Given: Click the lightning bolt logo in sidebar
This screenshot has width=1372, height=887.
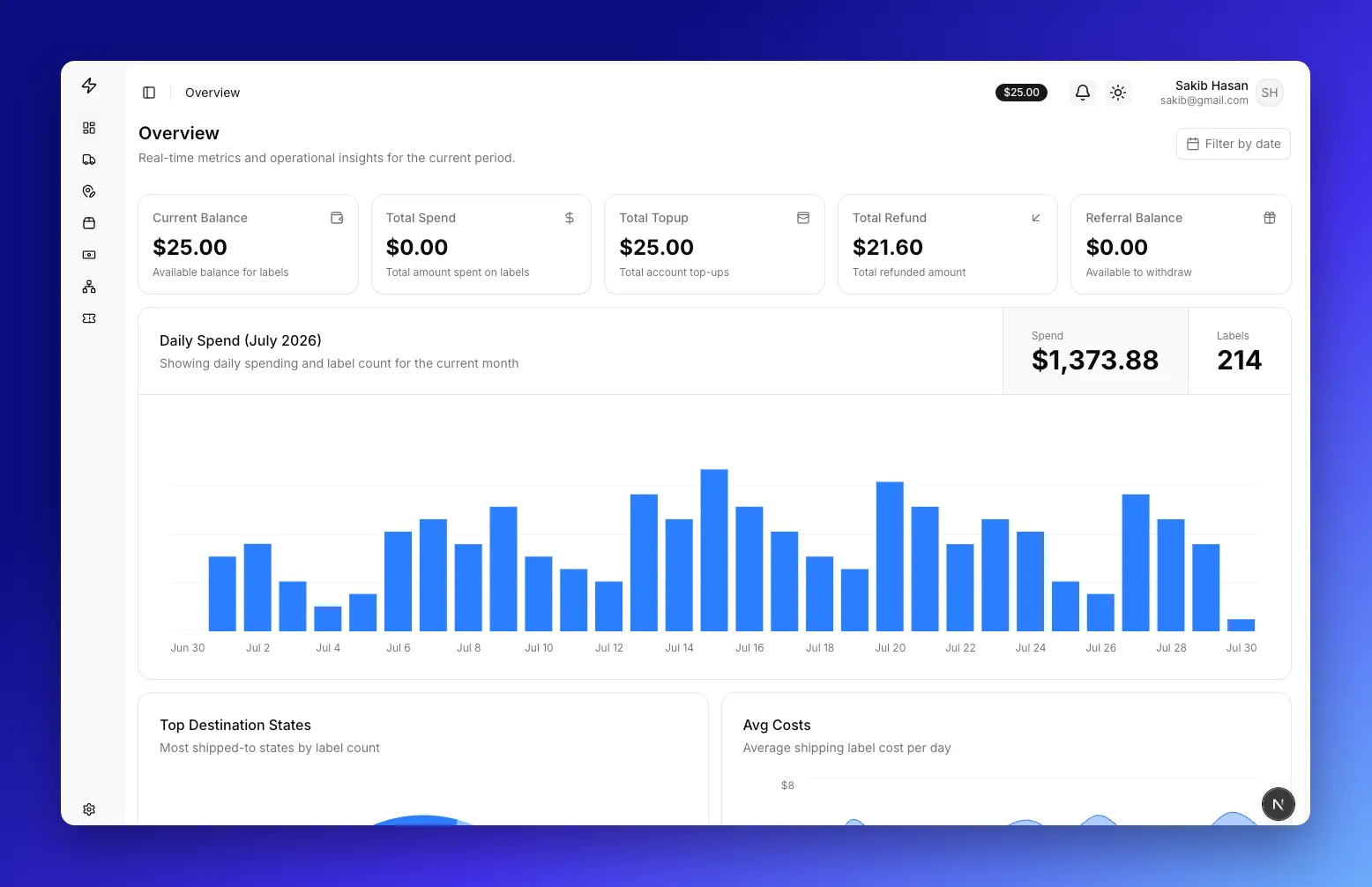Looking at the screenshot, I should point(89,86).
